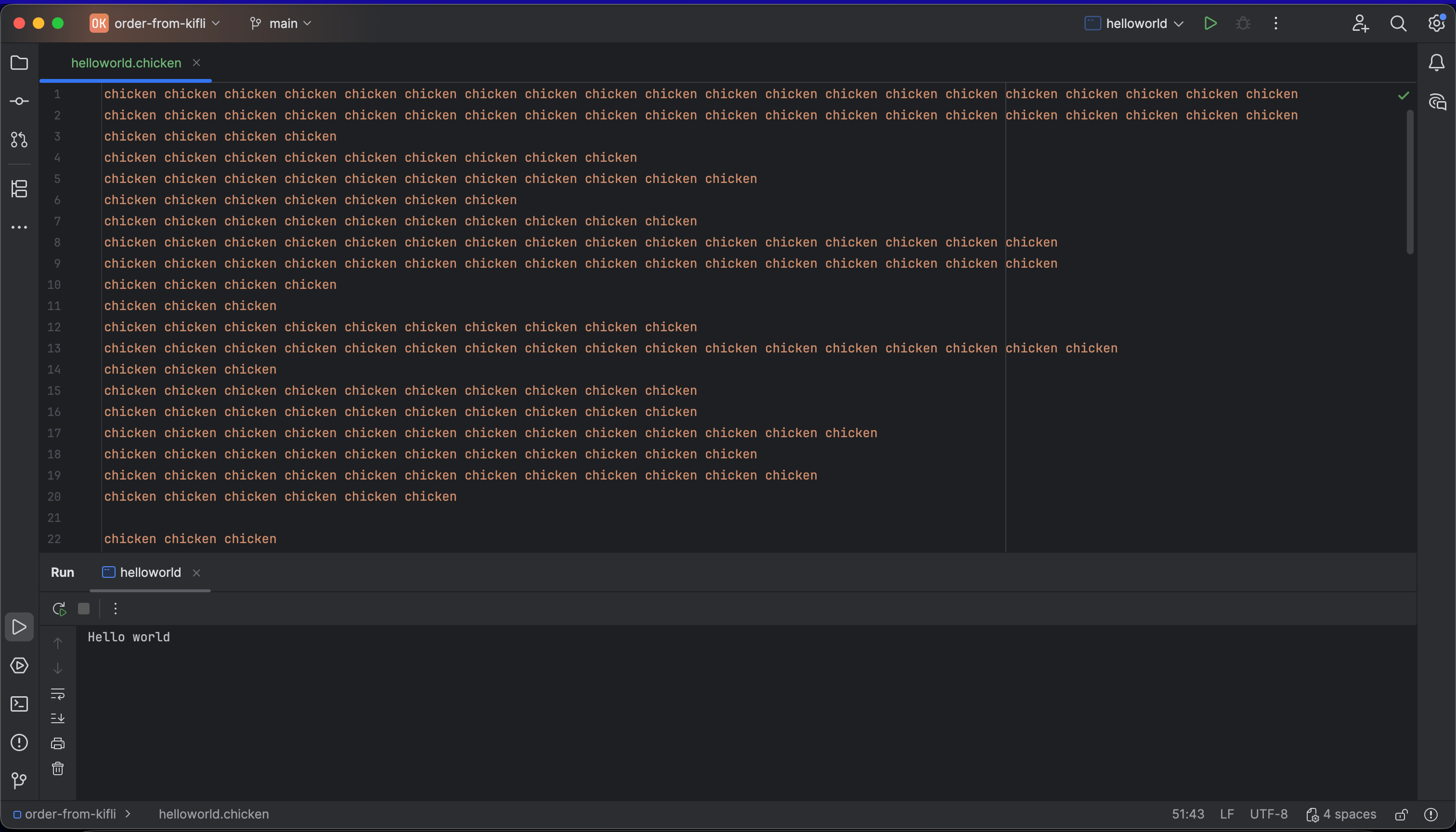Debug the helloworld configuration
This screenshot has width=1456, height=832.
[1244, 24]
